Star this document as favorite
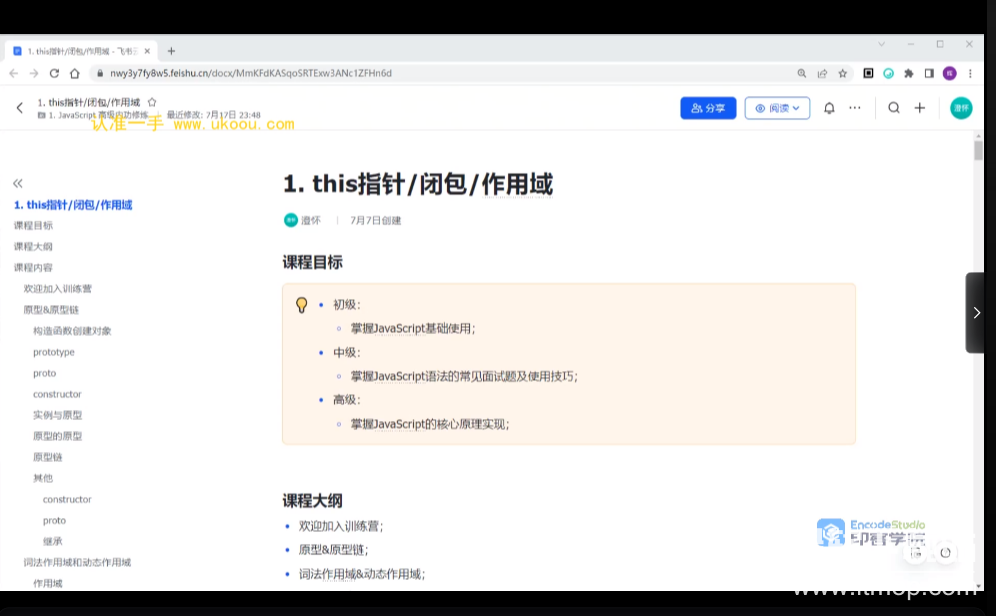Screen dimensions: 996x616 click(152, 102)
